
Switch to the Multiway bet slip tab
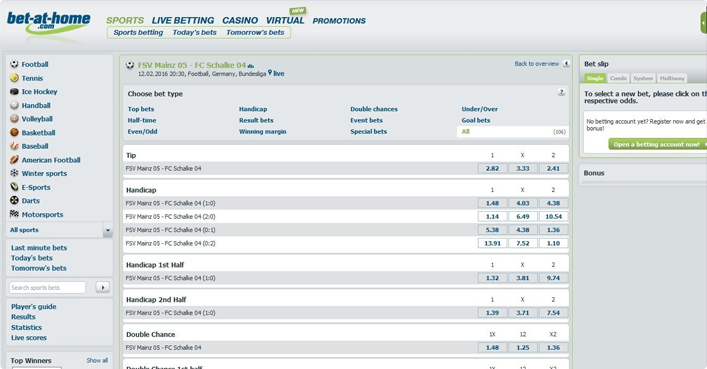pos(672,78)
